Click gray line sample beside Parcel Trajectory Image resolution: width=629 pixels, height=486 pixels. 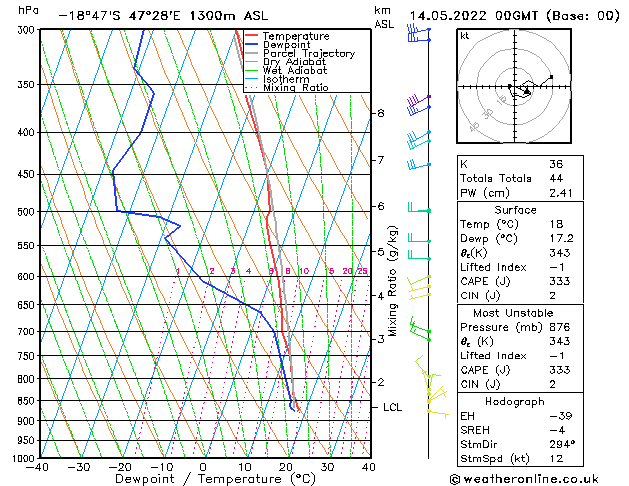(x=252, y=53)
